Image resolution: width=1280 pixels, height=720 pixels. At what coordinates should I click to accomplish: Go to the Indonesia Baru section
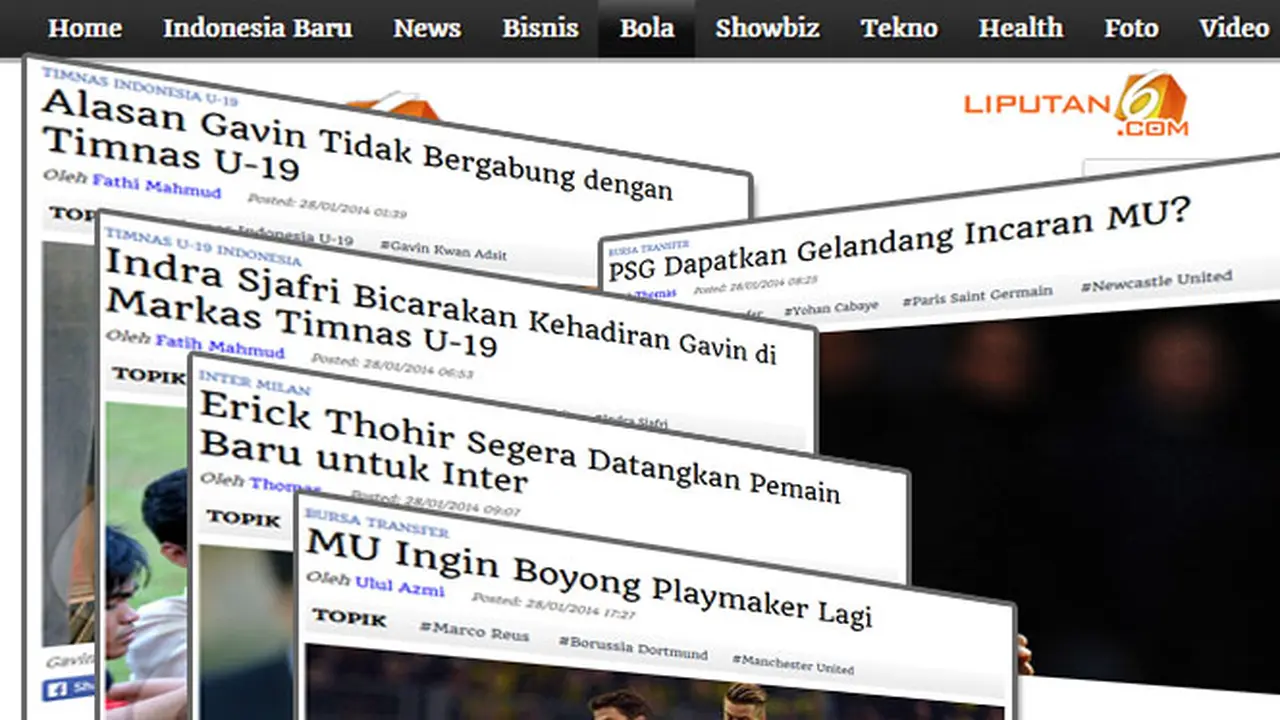click(258, 28)
